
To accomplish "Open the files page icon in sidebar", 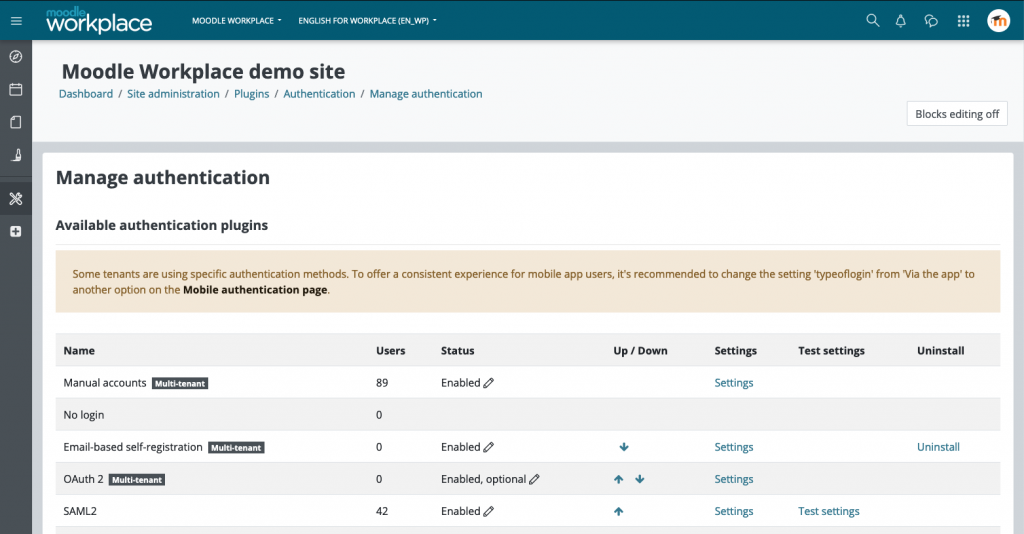I will tap(16, 122).
